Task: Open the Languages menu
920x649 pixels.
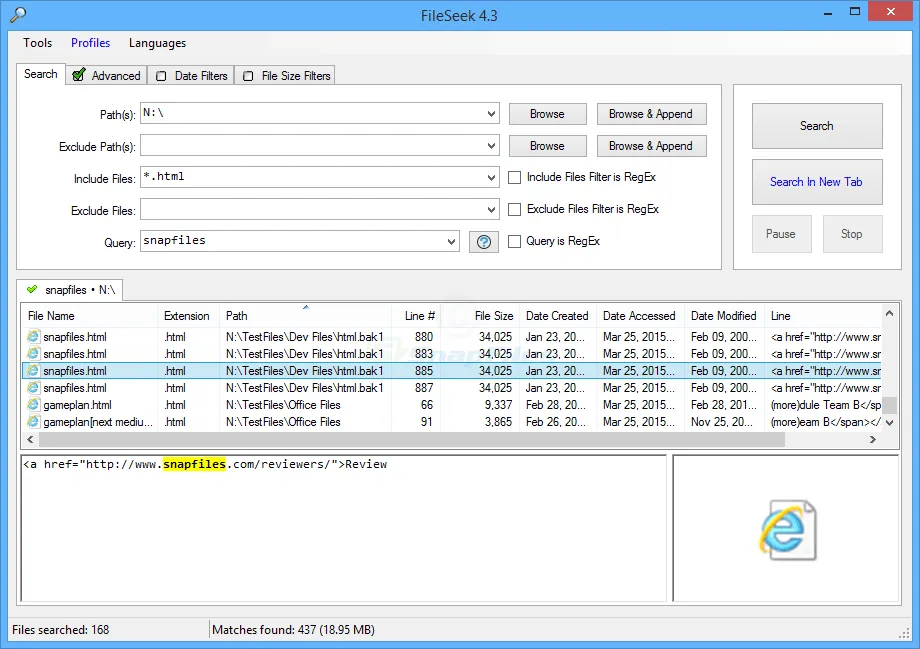Action: (x=157, y=43)
